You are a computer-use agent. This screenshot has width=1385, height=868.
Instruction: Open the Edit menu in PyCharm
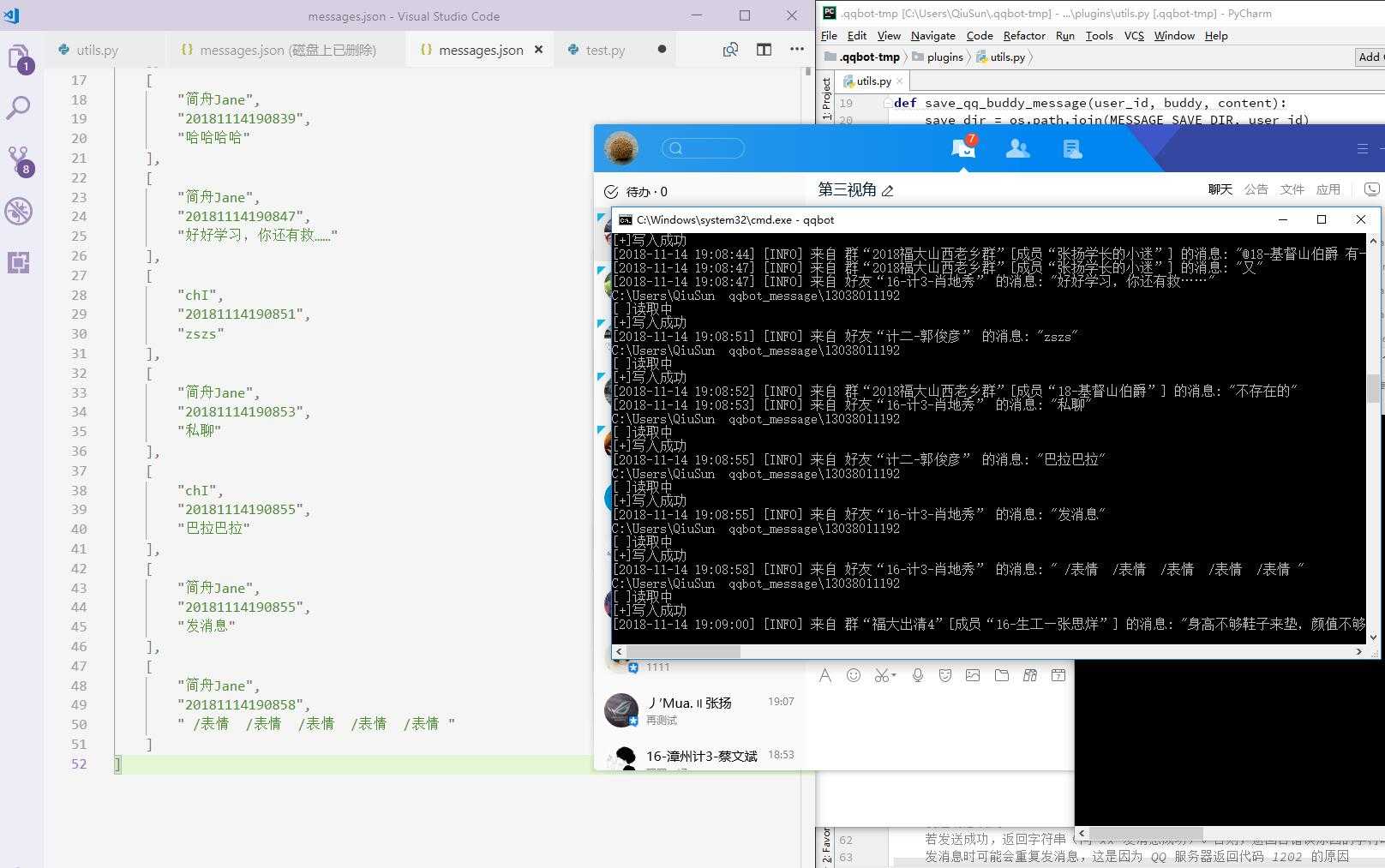pyautogui.click(x=857, y=35)
